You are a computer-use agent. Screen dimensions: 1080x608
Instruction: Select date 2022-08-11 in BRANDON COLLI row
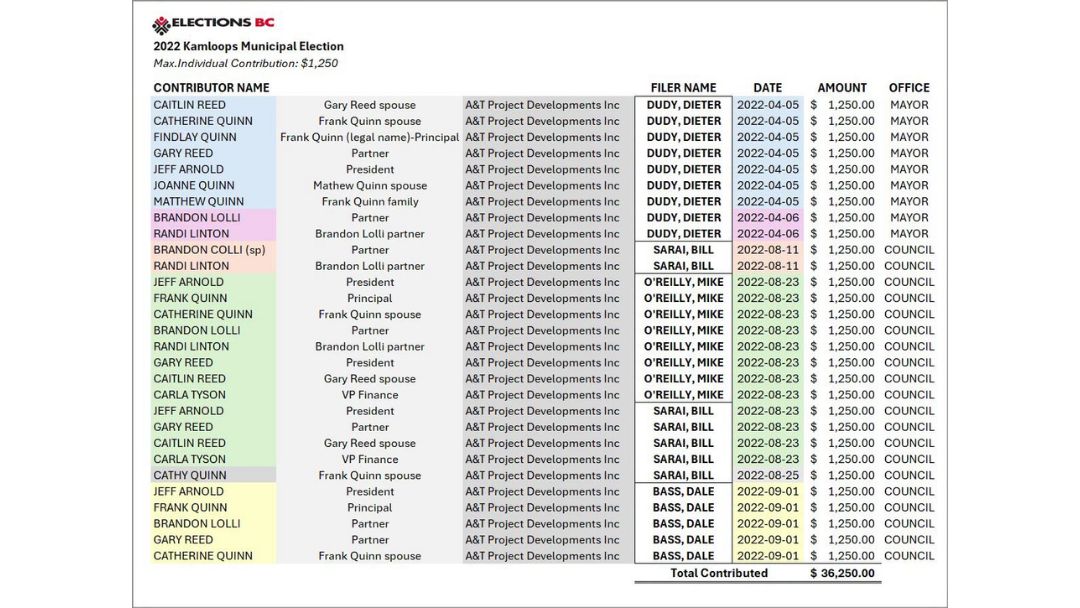click(x=768, y=250)
